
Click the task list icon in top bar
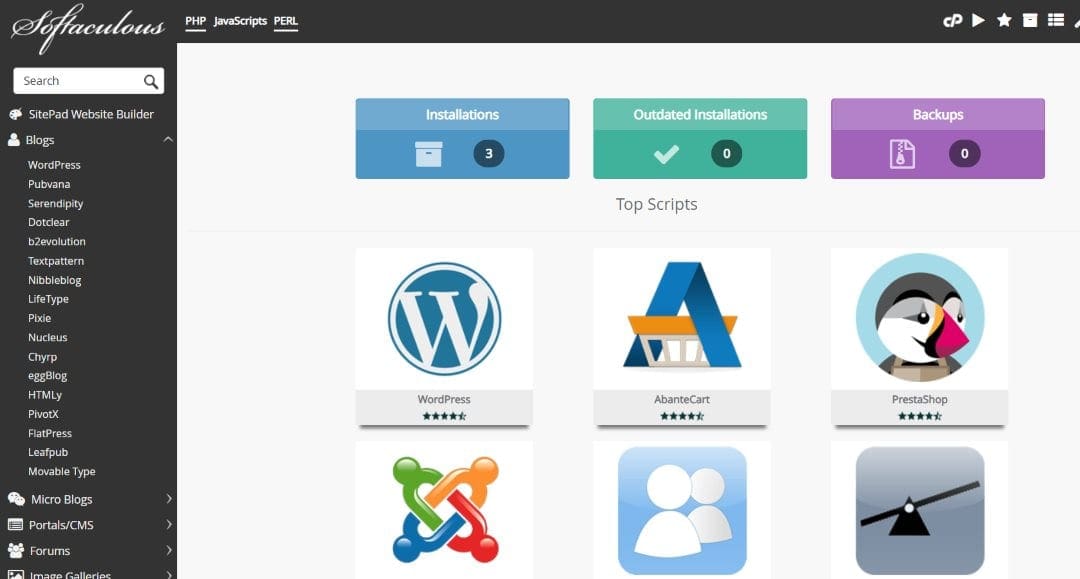click(x=1056, y=20)
